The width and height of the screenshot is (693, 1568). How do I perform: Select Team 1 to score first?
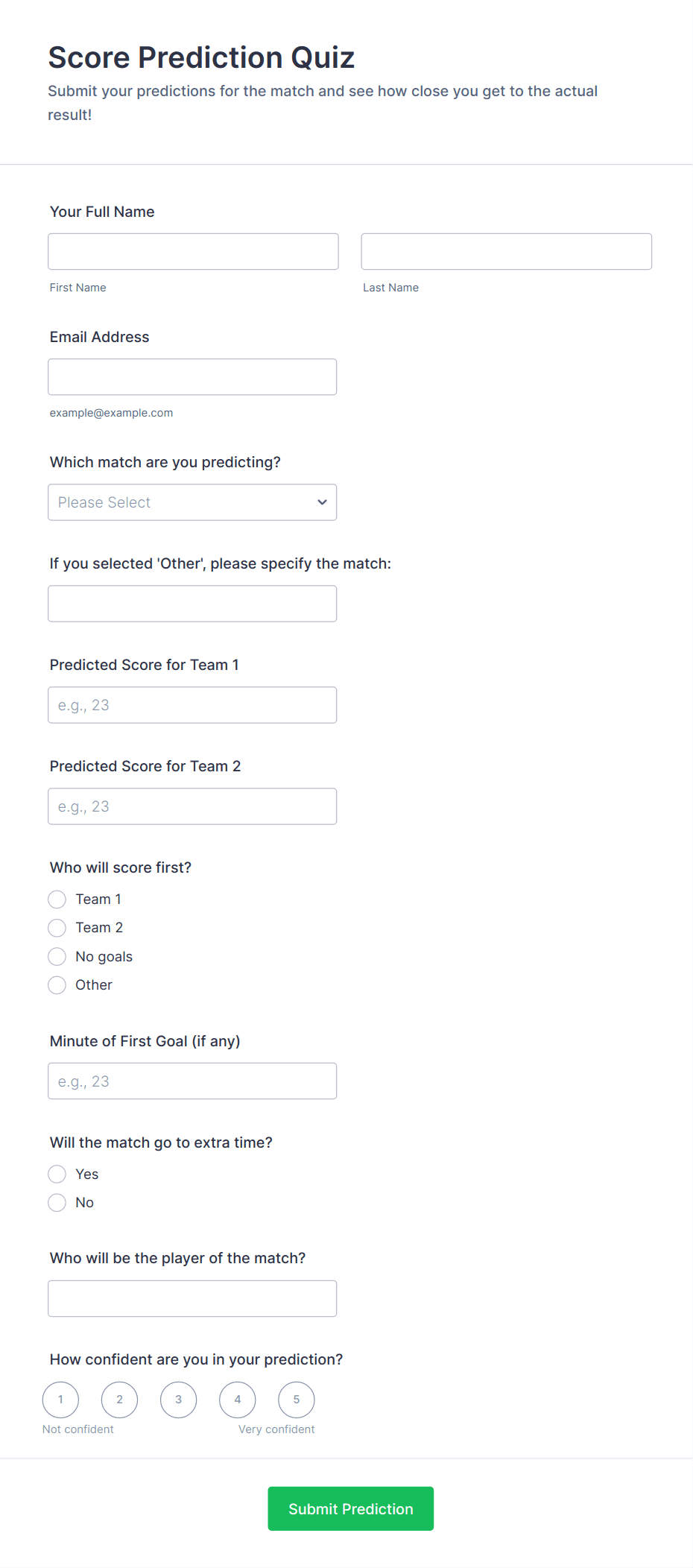pyautogui.click(x=57, y=900)
